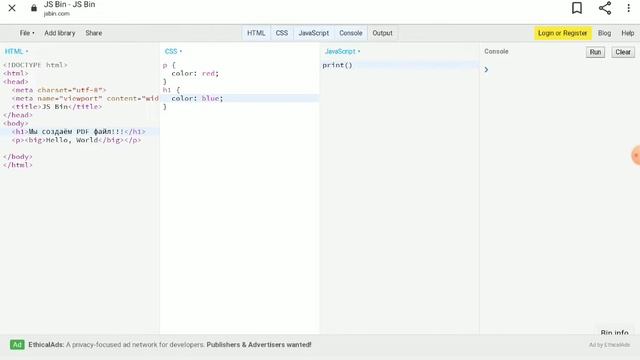Click the jsbin.com address text
The image size is (640, 360).
pos(57,13)
